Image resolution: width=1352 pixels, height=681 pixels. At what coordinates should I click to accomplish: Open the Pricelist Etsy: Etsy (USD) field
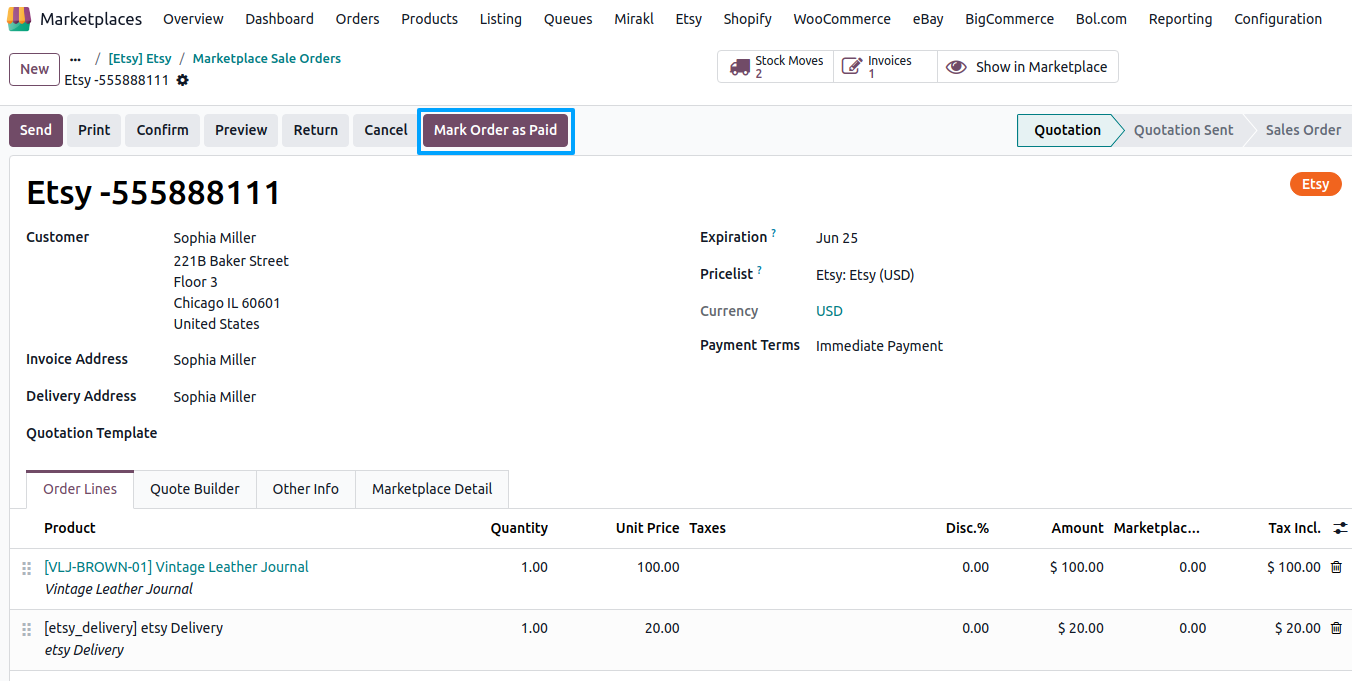[865, 275]
